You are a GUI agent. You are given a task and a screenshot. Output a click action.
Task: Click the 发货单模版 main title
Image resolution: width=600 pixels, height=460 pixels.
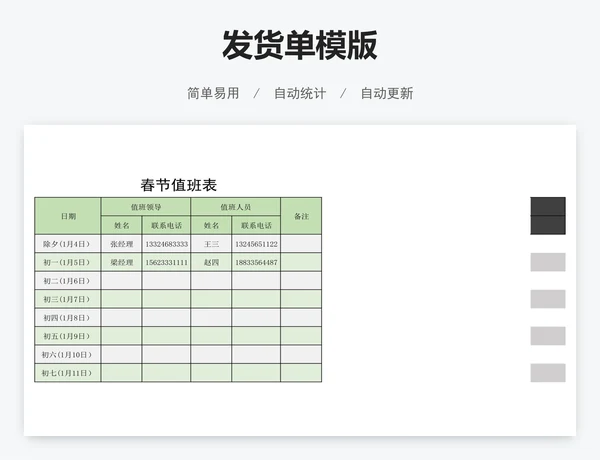pos(300,45)
